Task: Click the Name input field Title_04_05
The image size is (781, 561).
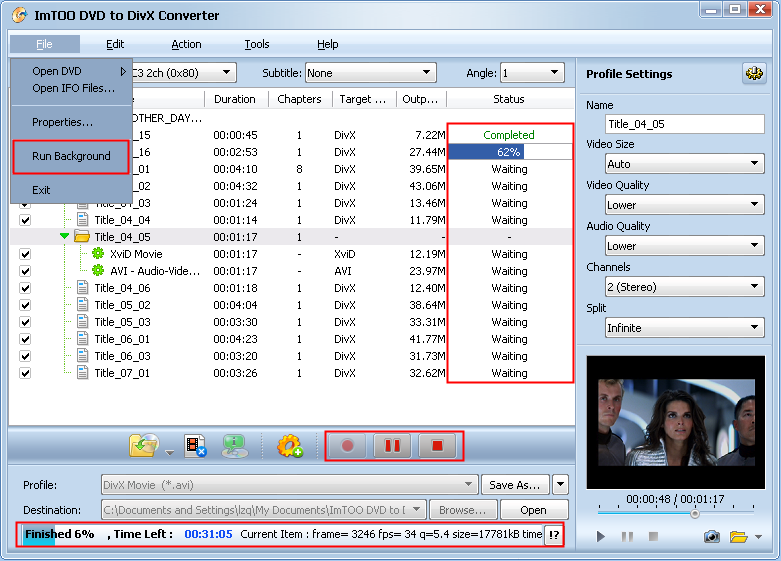Action: point(685,124)
